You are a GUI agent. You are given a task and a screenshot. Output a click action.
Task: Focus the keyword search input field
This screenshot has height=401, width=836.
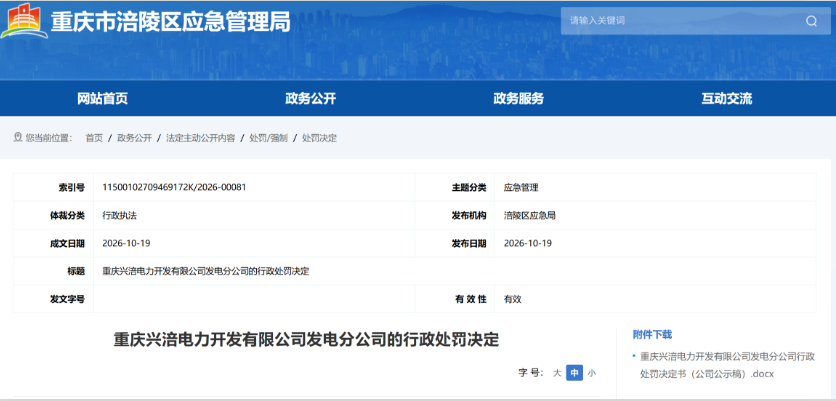point(695,21)
